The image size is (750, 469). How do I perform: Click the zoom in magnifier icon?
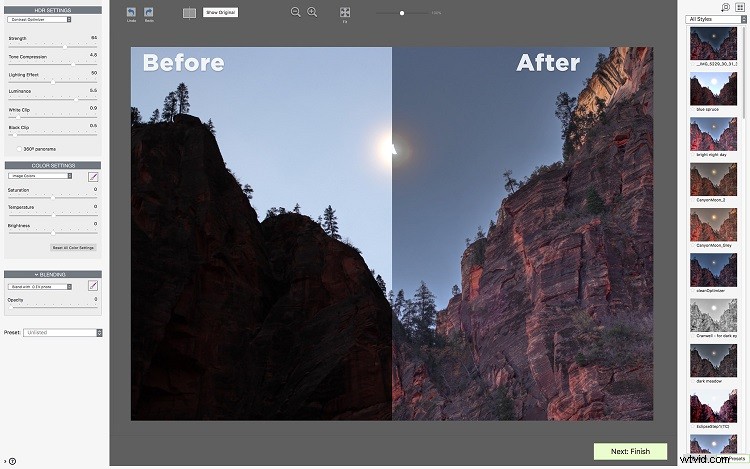[x=312, y=12]
